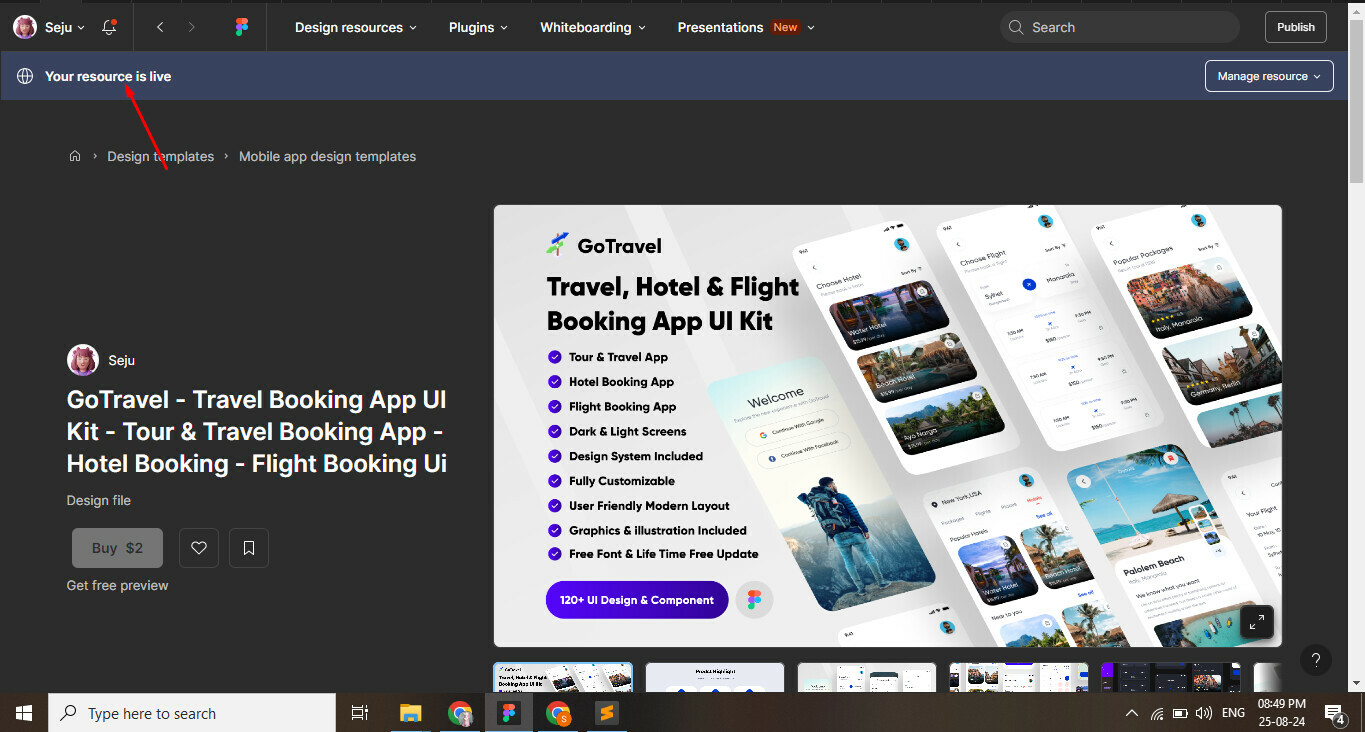This screenshot has height=732, width=1365.
Task: Select the fourth preview thumbnail
Action: [x=1019, y=677]
